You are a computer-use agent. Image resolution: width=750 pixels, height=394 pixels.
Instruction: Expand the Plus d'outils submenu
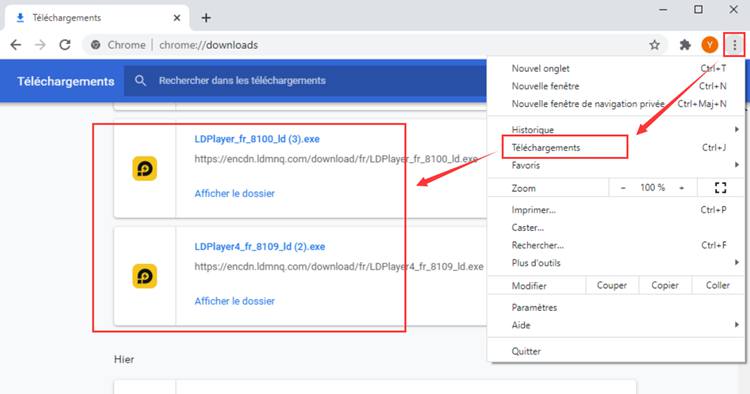(x=616, y=263)
